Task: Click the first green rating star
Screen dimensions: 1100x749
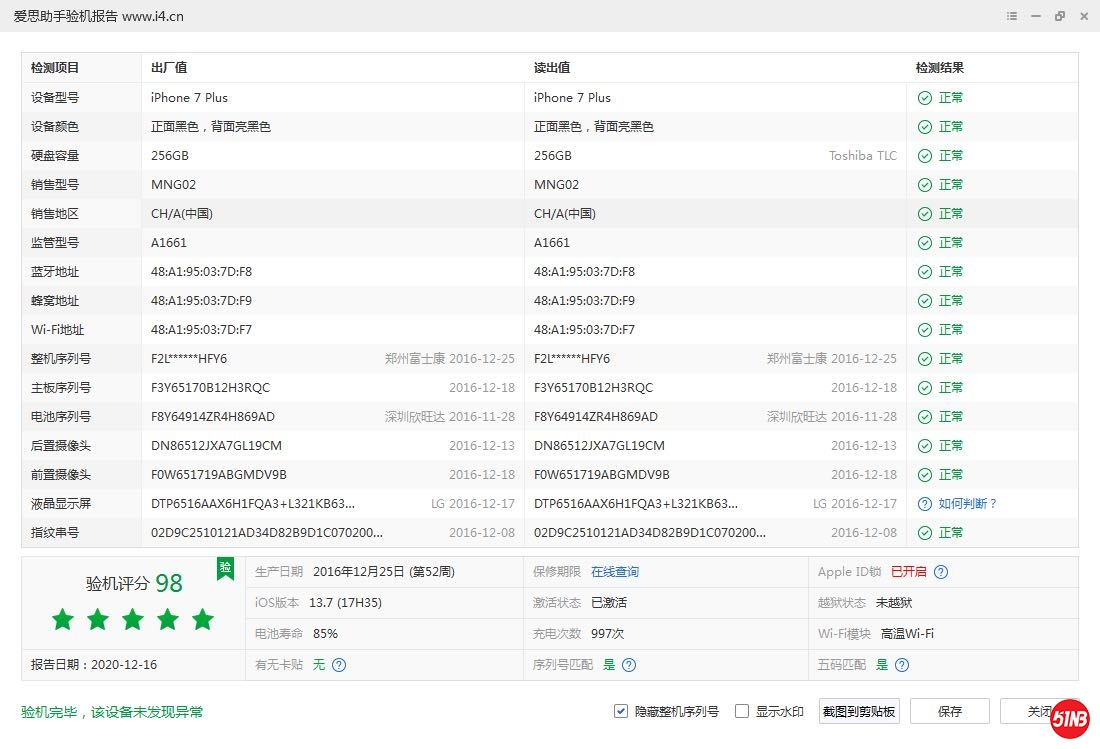Action: (x=63, y=619)
